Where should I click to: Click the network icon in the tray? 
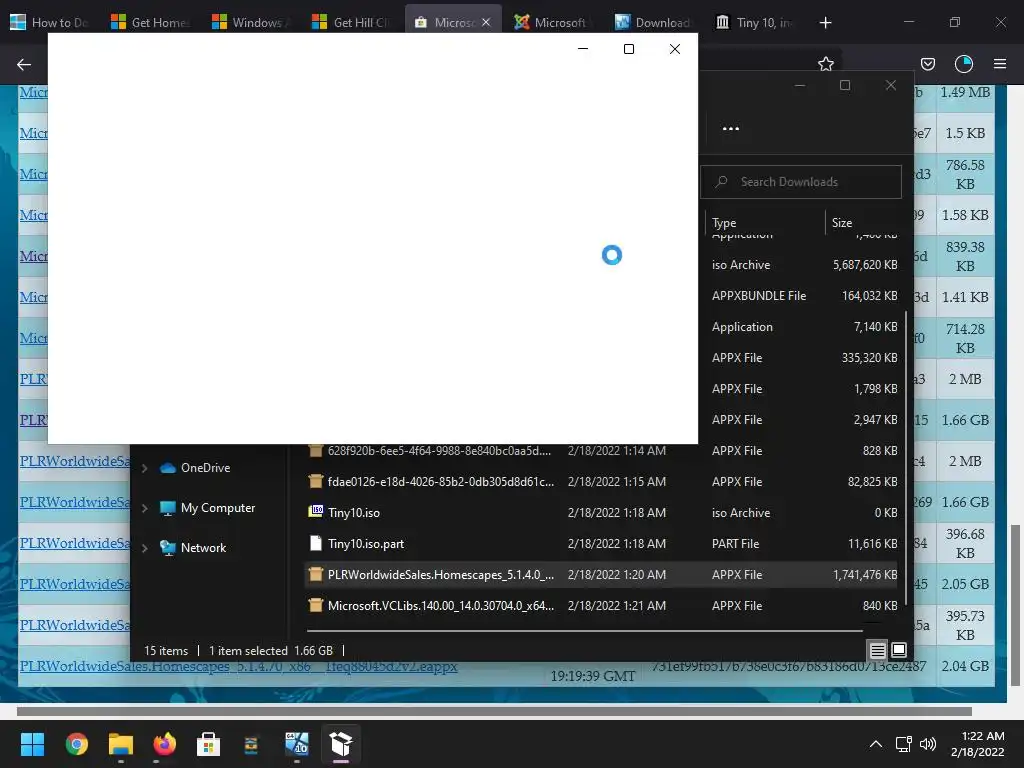904,744
